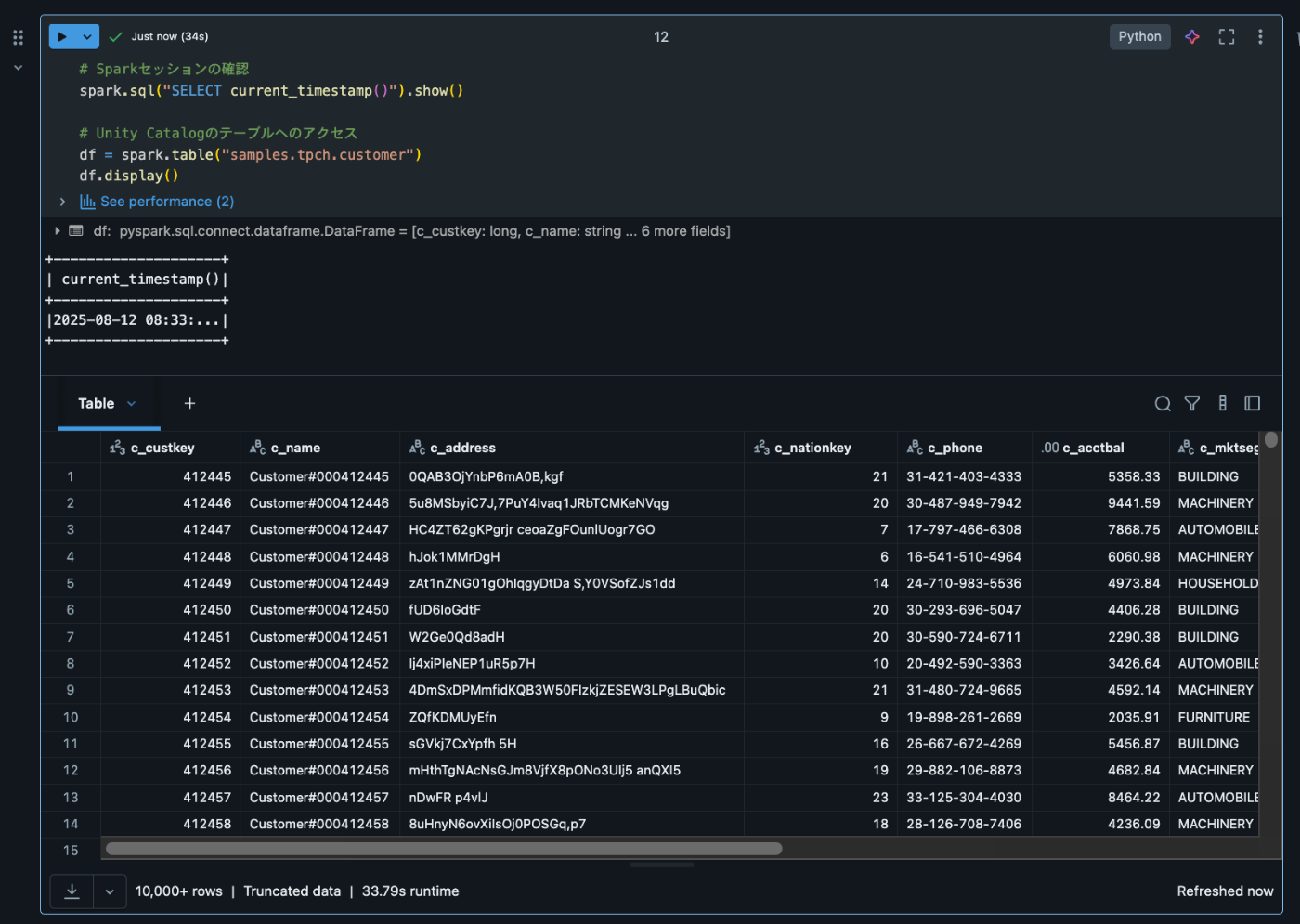Select cell Customer#000412445
The height and width of the screenshot is (924, 1300).
coord(319,476)
